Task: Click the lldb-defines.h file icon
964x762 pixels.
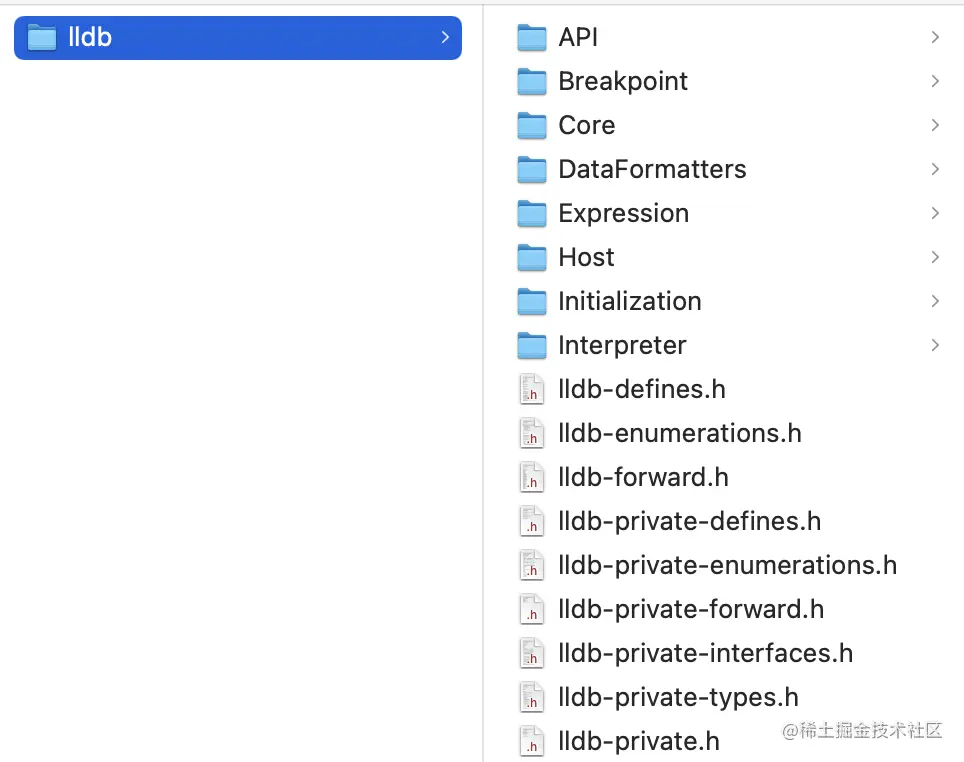Action: [x=532, y=389]
